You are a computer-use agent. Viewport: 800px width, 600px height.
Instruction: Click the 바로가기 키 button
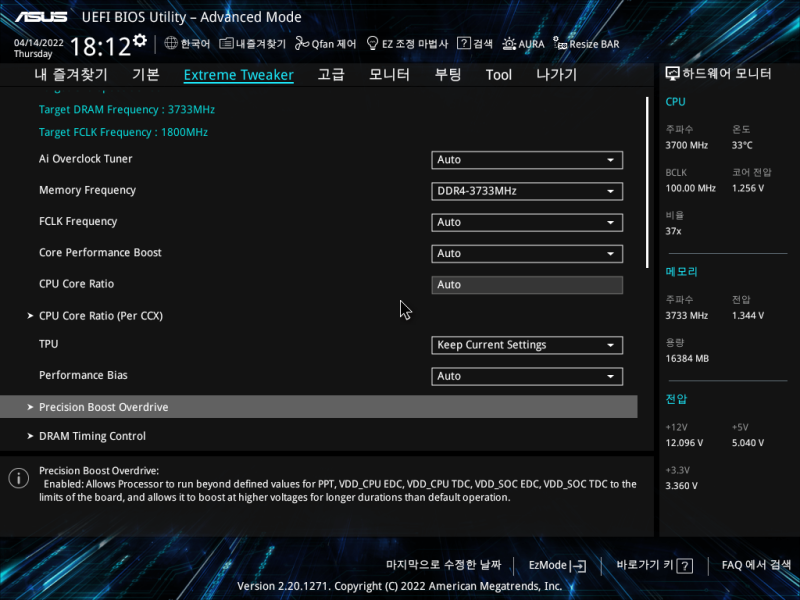[654, 565]
